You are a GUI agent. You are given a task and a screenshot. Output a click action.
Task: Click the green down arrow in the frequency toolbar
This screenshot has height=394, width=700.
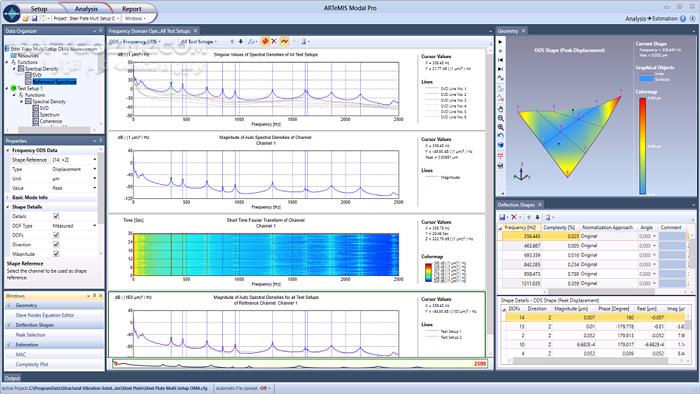coord(241,41)
